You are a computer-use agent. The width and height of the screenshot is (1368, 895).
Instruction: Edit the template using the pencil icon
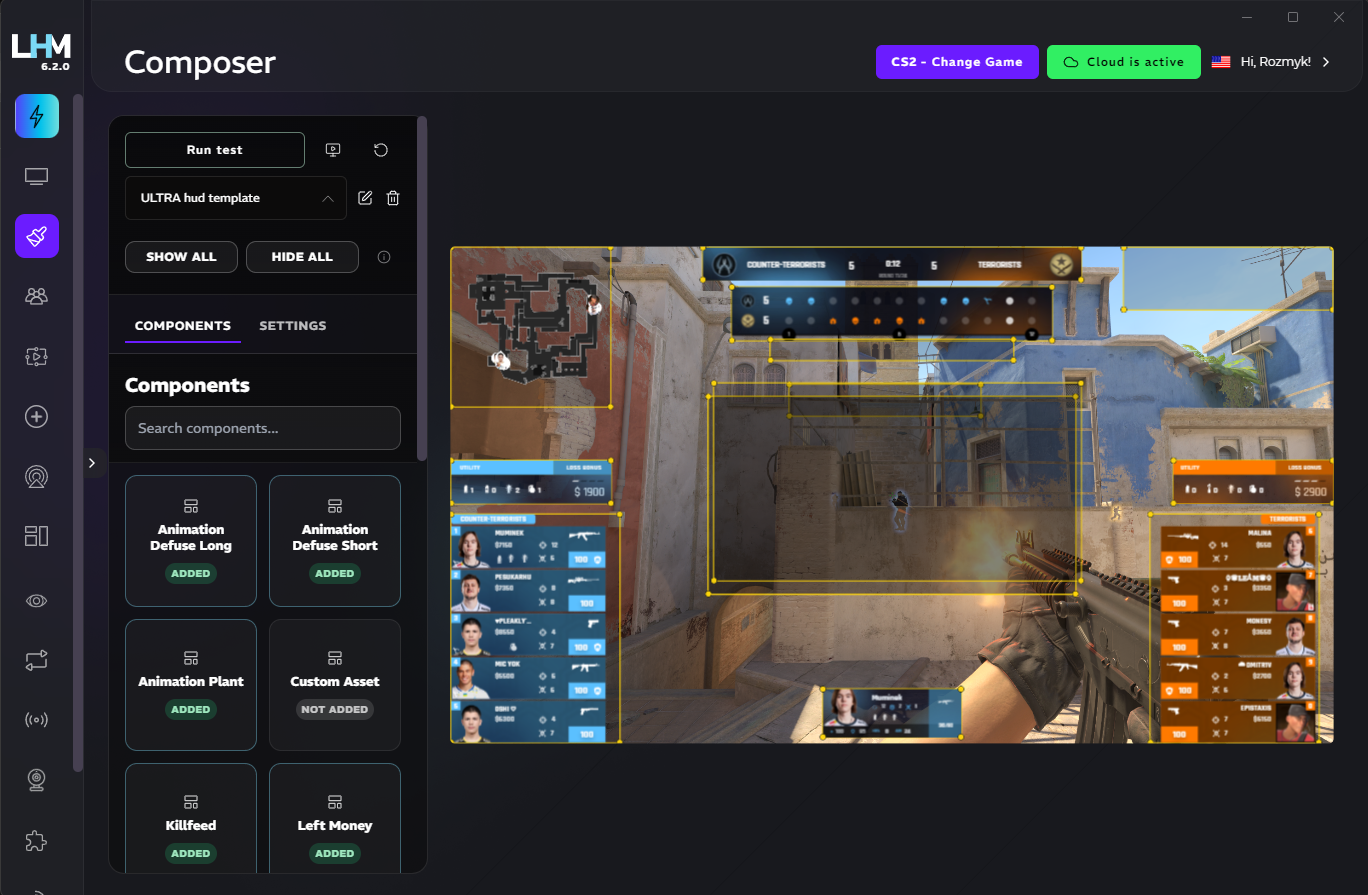[365, 197]
